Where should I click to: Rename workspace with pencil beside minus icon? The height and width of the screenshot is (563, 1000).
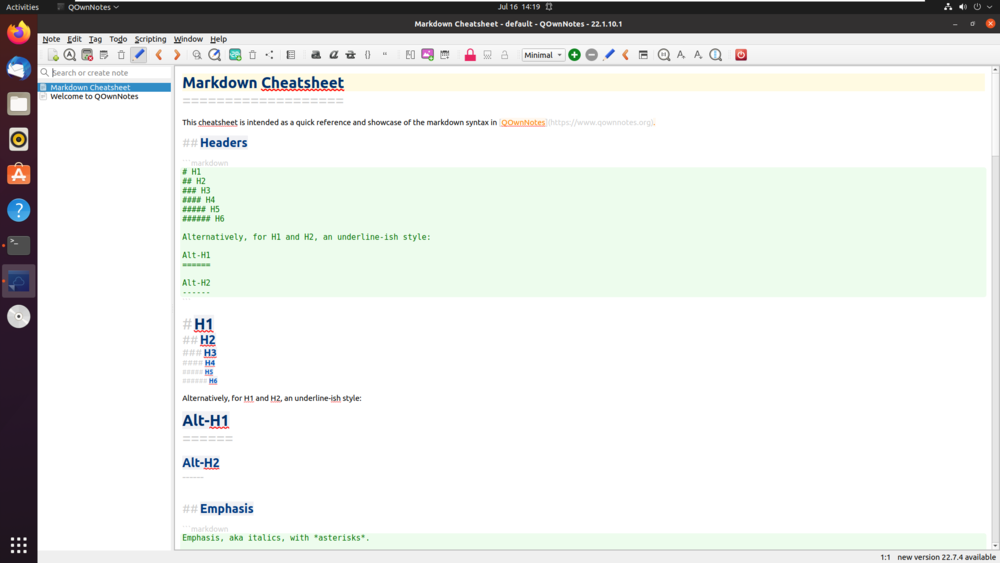pos(609,55)
